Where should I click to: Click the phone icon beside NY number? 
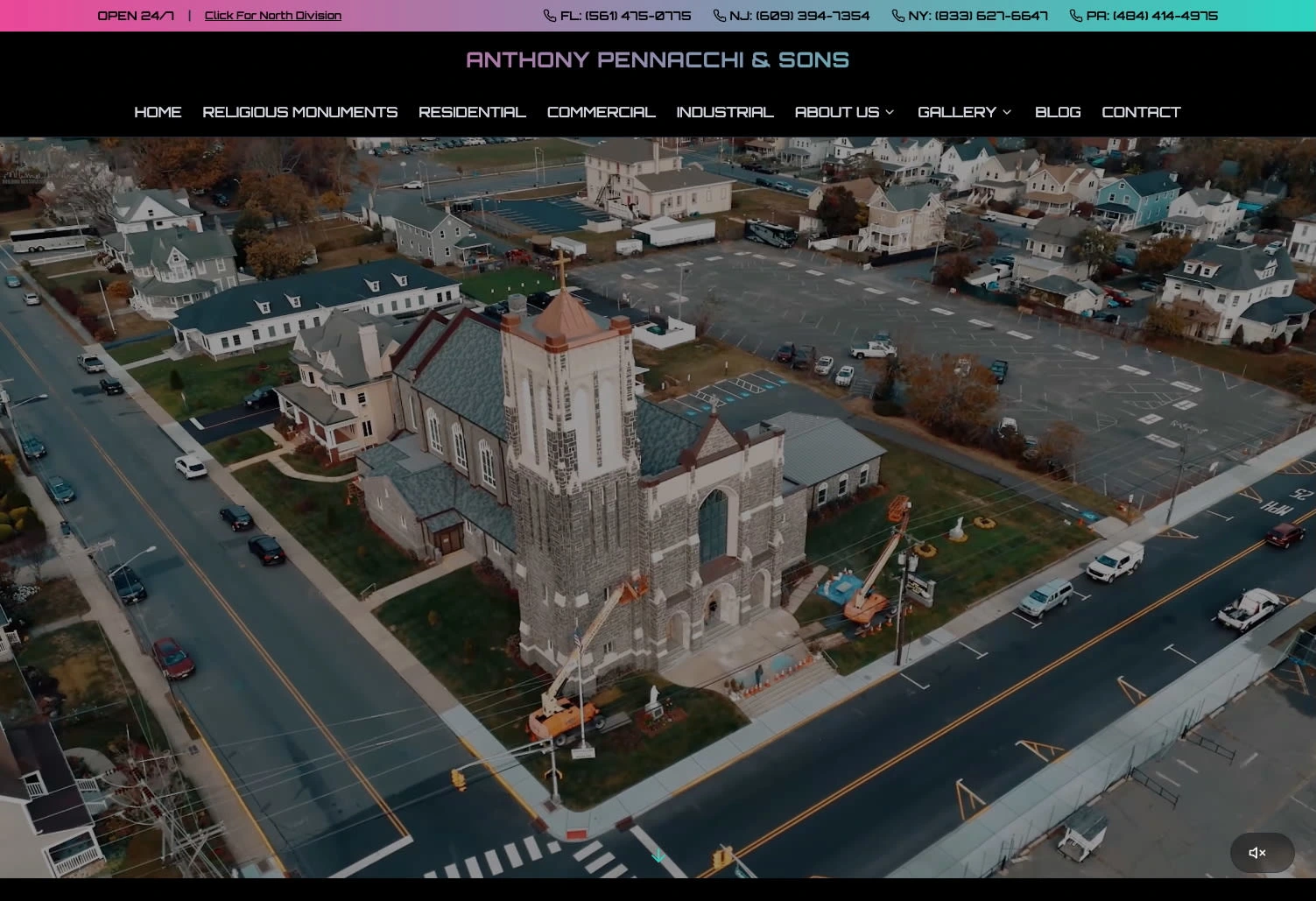tap(897, 16)
